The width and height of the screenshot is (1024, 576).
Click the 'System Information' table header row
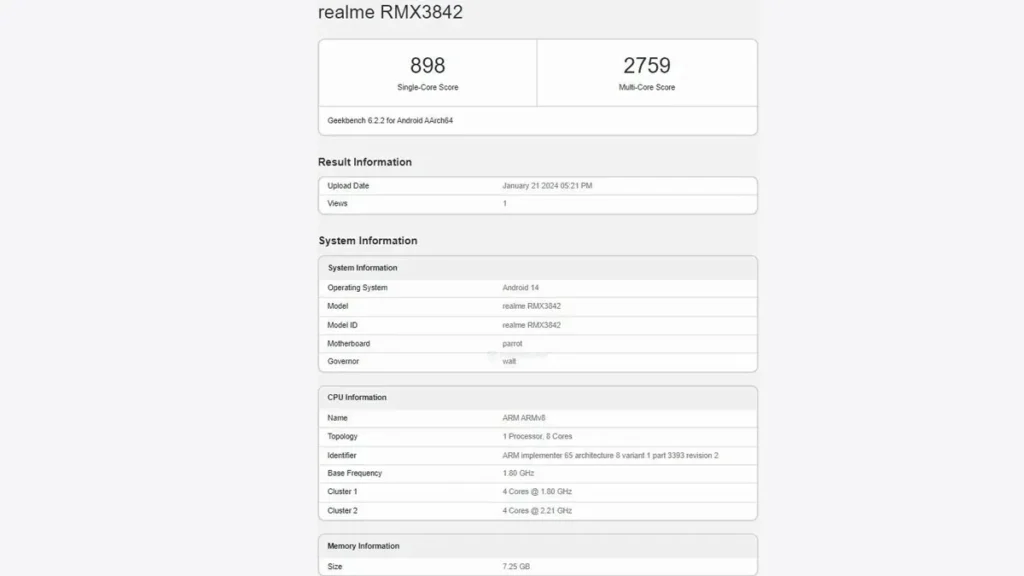537,268
